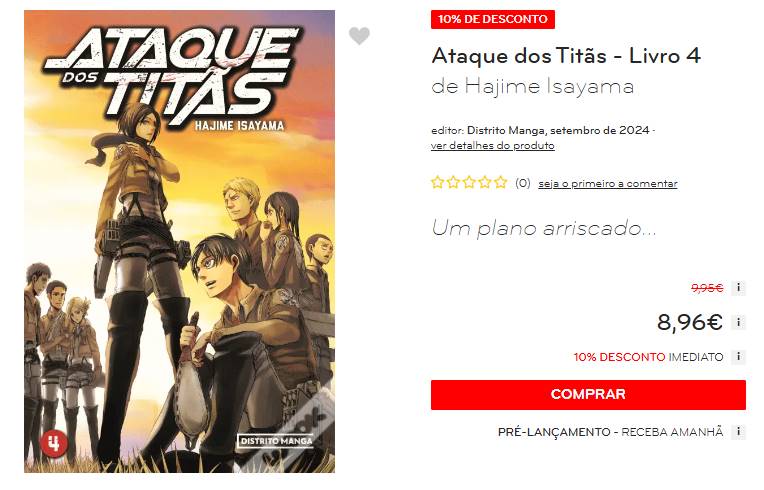Follow 'seja o primeiro a comentar' link
The height and width of the screenshot is (490, 764).
click(x=608, y=184)
